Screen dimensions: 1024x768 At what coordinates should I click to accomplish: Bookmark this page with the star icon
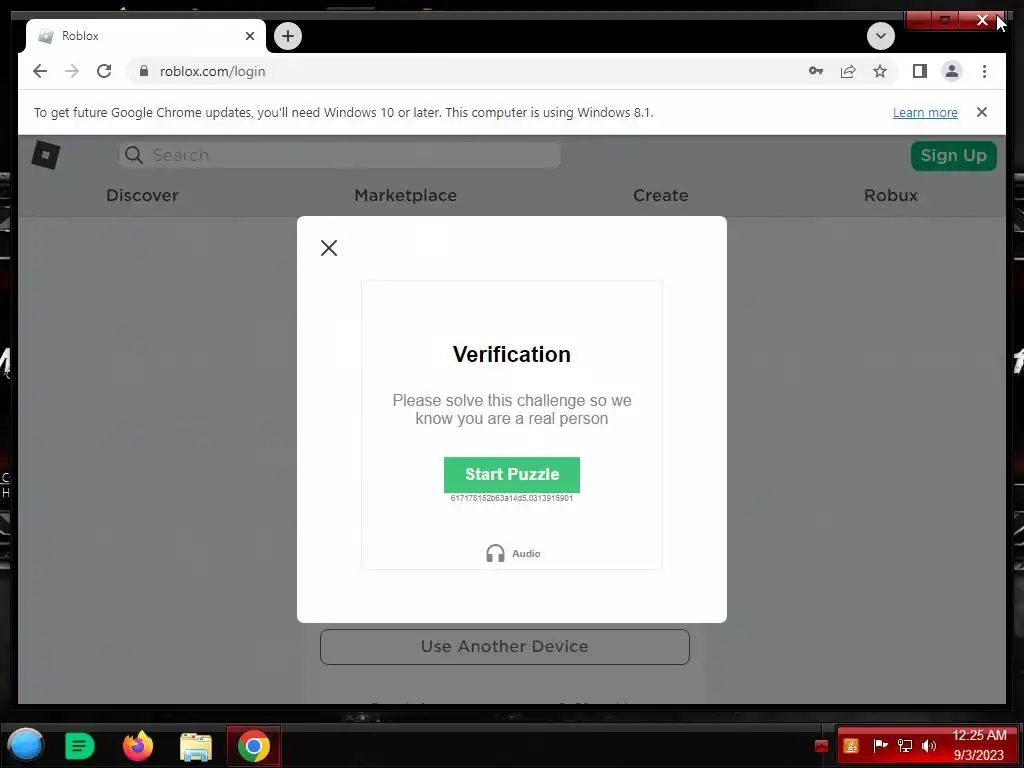click(x=880, y=71)
